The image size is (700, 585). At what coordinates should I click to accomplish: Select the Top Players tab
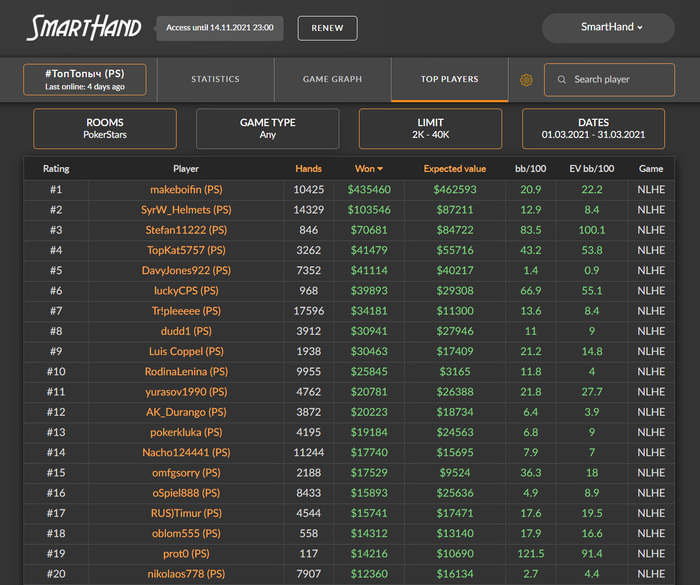[450, 79]
